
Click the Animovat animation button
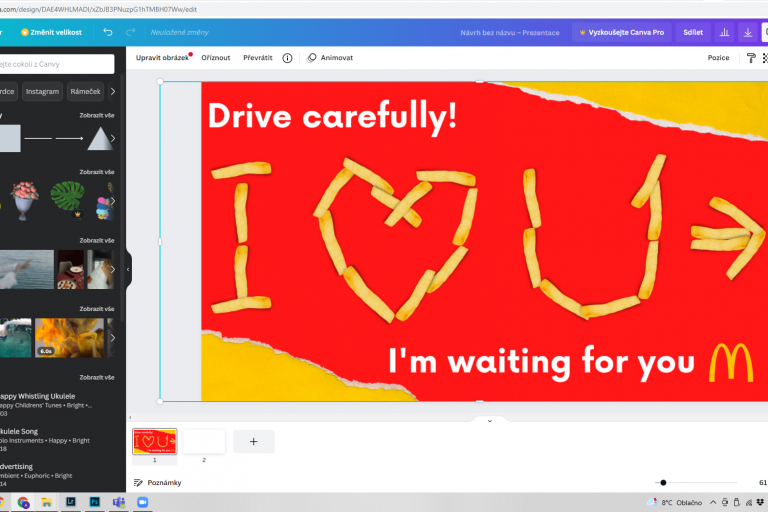[x=330, y=58]
